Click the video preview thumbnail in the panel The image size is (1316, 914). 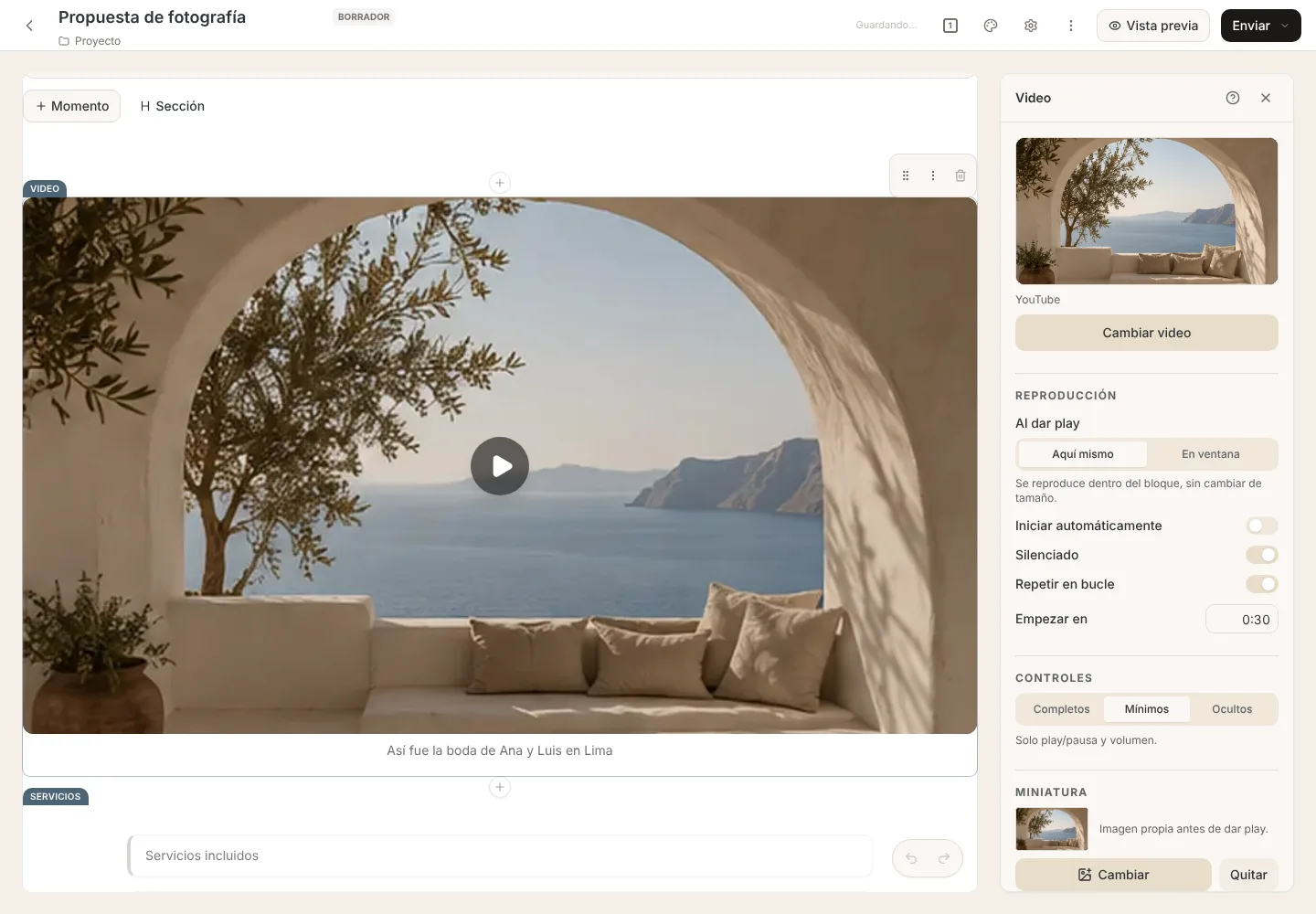coord(1147,211)
